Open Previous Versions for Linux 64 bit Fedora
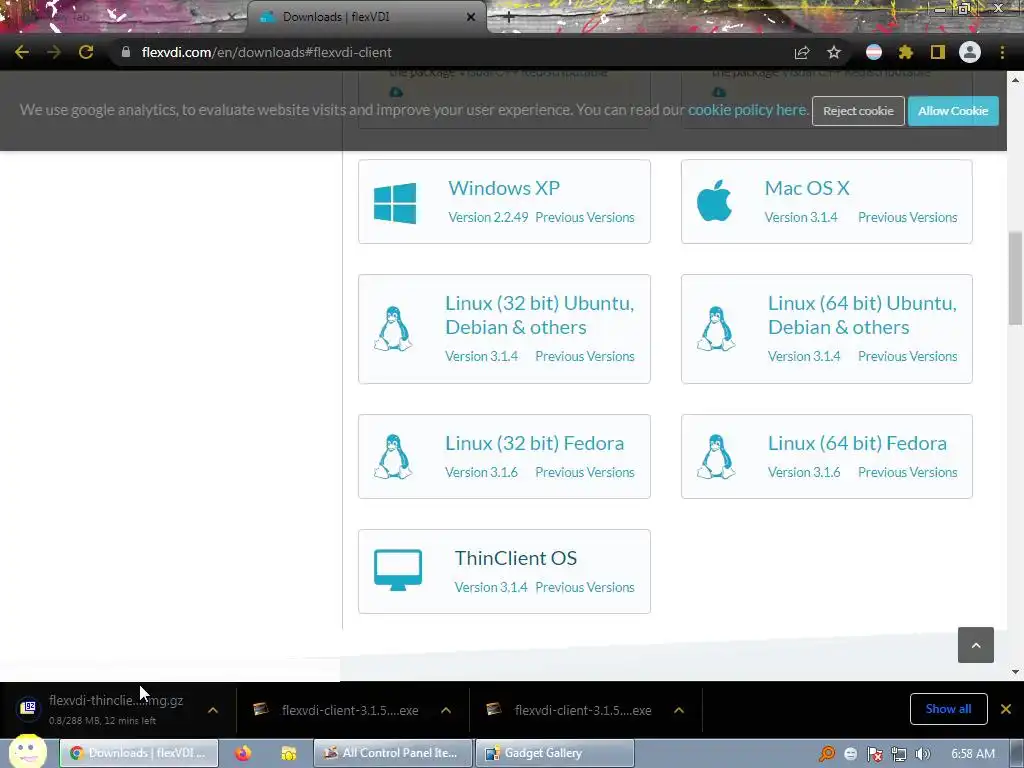This screenshot has width=1024, height=768. 907,472
